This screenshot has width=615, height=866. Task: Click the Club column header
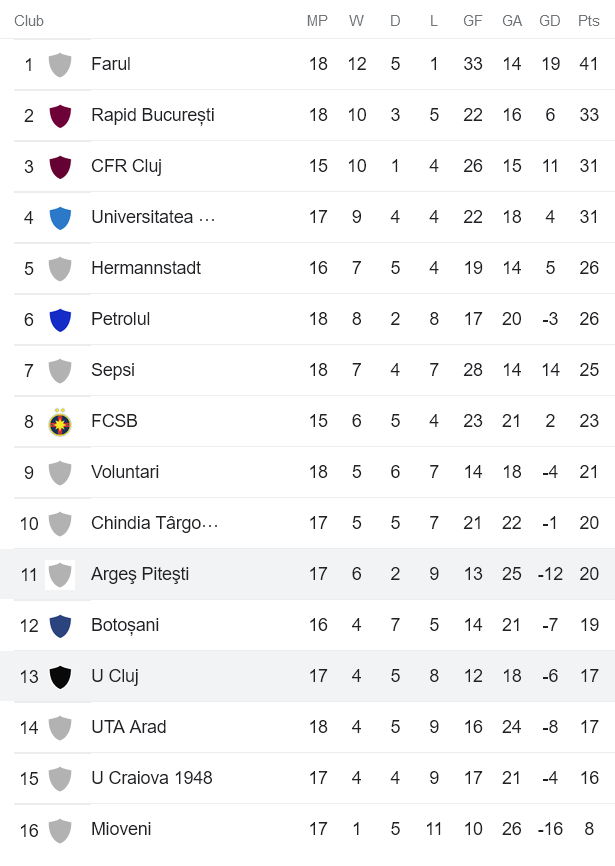click(29, 21)
